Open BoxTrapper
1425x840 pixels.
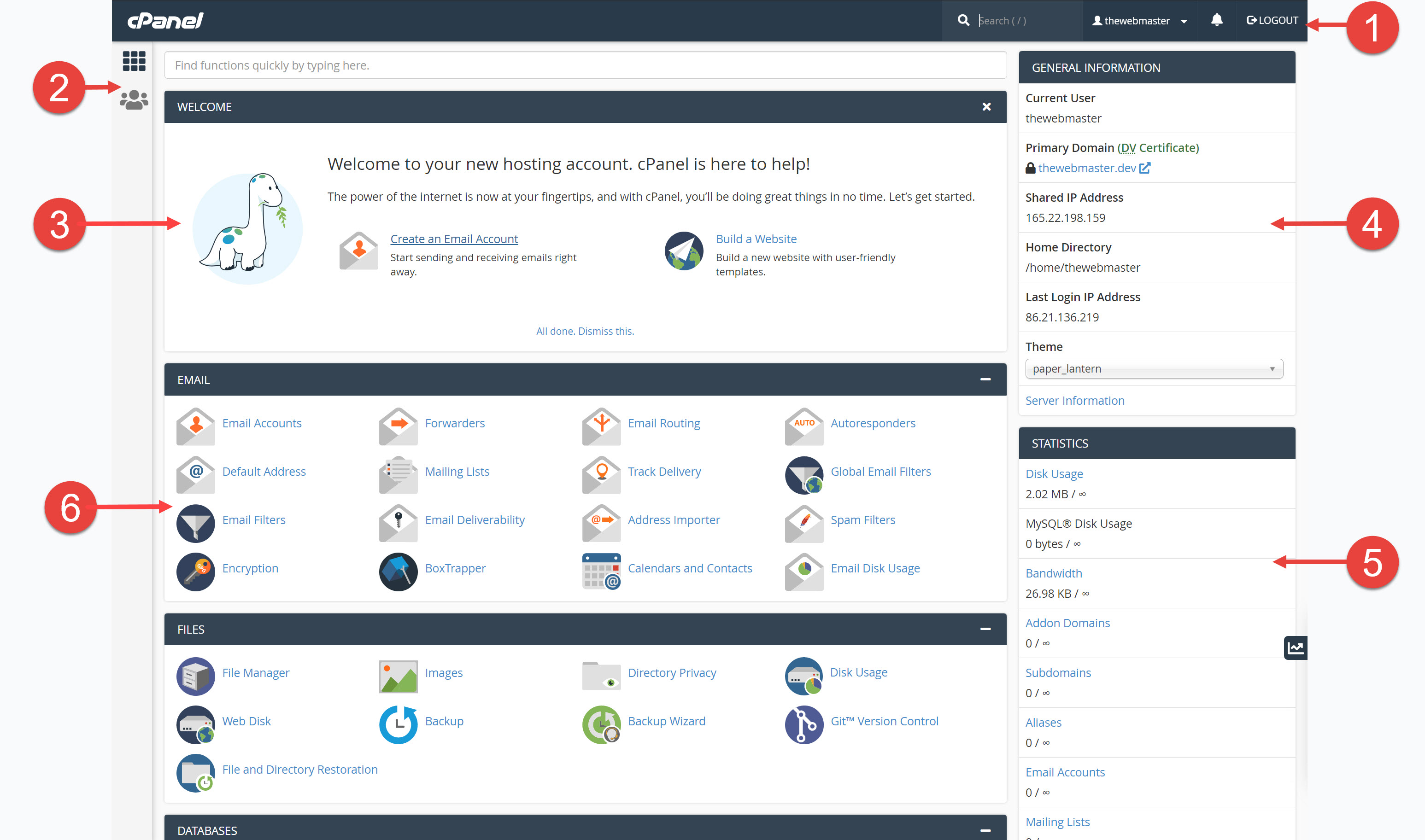coord(455,568)
